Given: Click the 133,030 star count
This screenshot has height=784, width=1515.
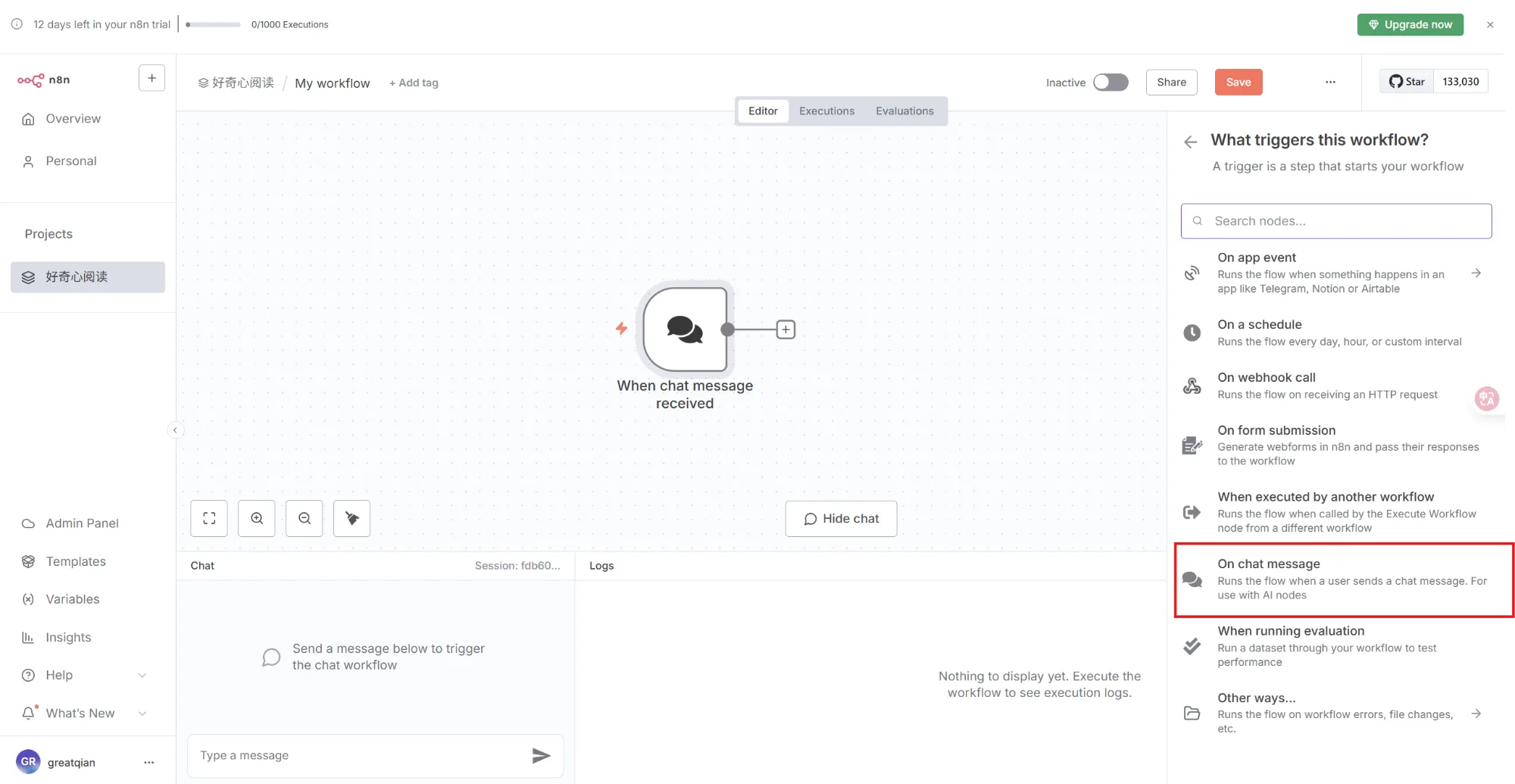Looking at the screenshot, I should pyautogui.click(x=1460, y=81).
